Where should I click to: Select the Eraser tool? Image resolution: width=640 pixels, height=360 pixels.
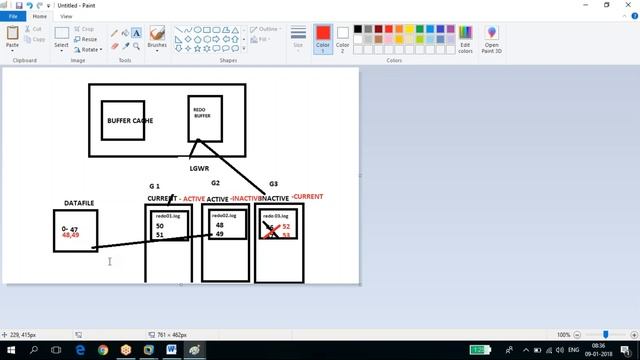pyautogui.click(x=114, y=46)
